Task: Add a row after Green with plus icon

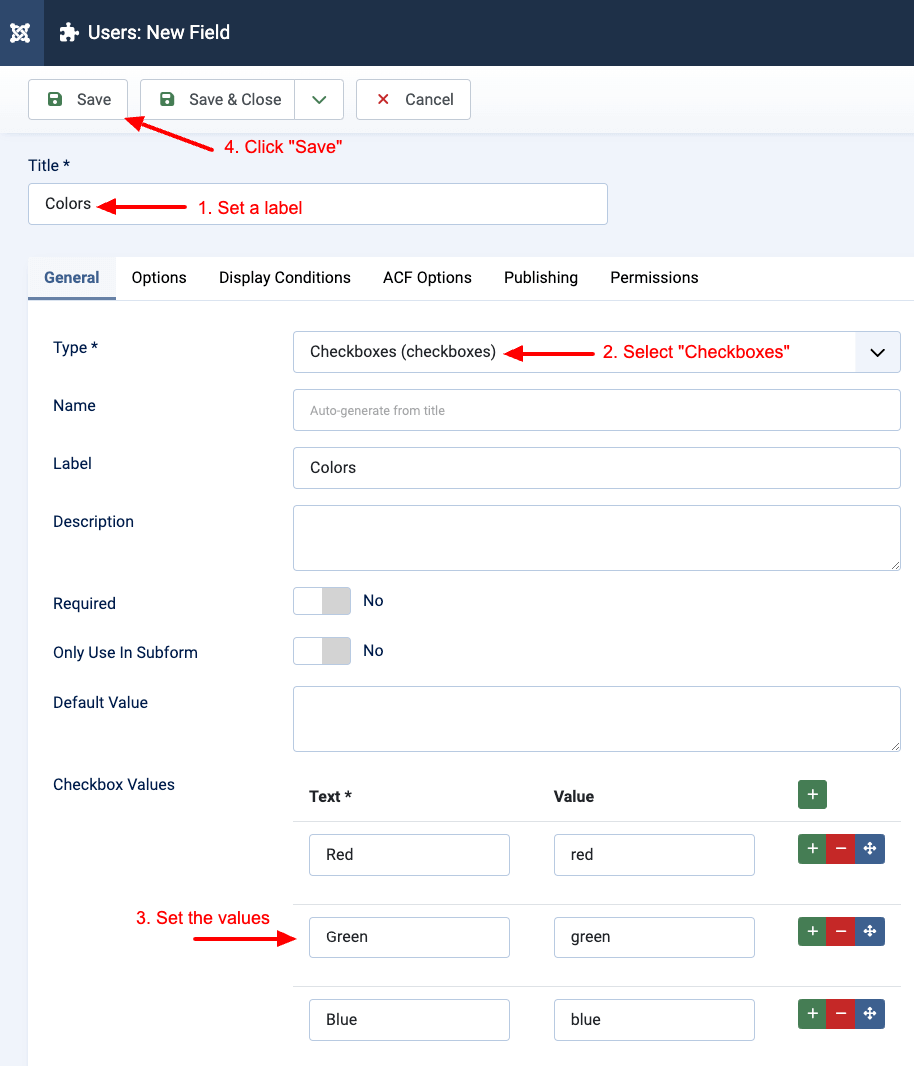Action: [x=812, y=931]
